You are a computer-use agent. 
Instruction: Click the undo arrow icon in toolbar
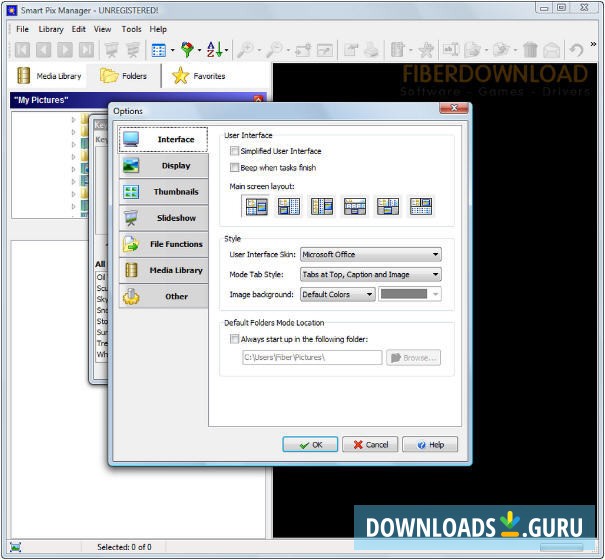pyautogui.click(x=576, y=50)
